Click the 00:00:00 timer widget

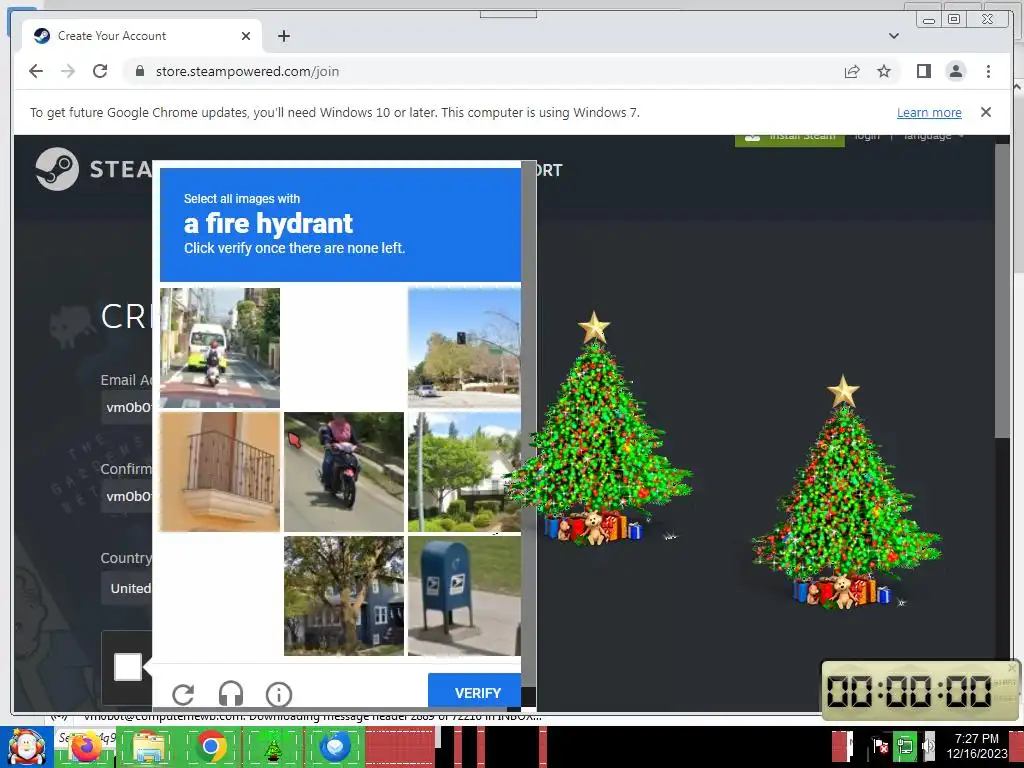pyautogui.click(x=920, y=690)
